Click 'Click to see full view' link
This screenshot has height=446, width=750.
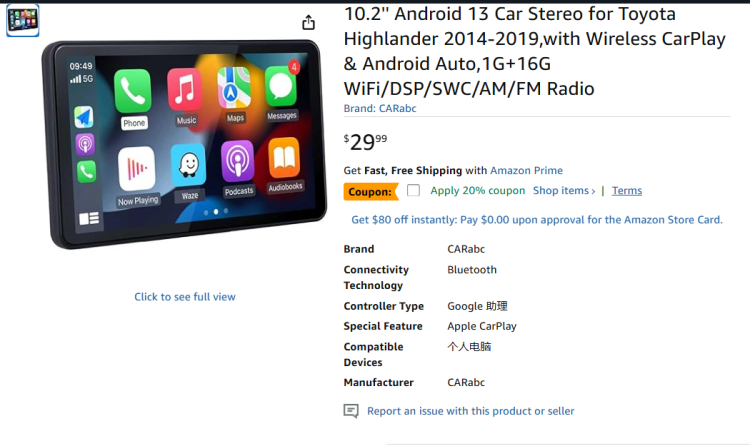tap(185, 297)
